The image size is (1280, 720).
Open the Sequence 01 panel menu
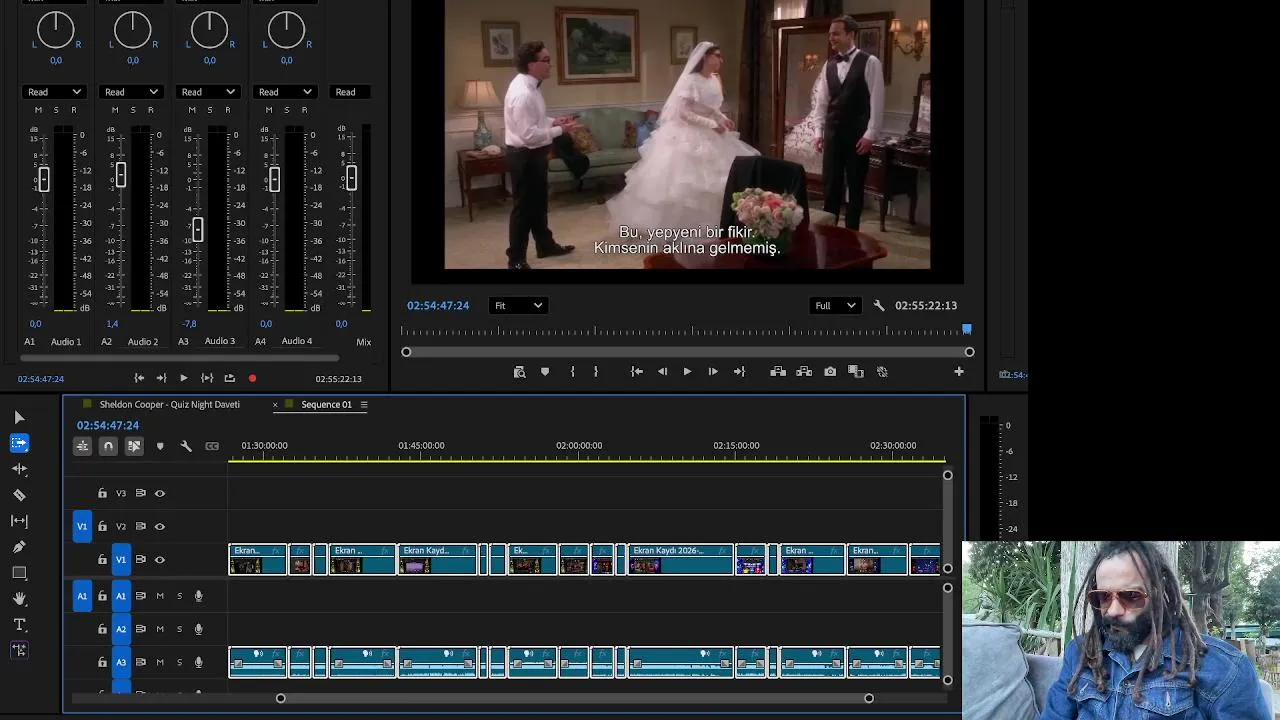[x=364, y=405]
